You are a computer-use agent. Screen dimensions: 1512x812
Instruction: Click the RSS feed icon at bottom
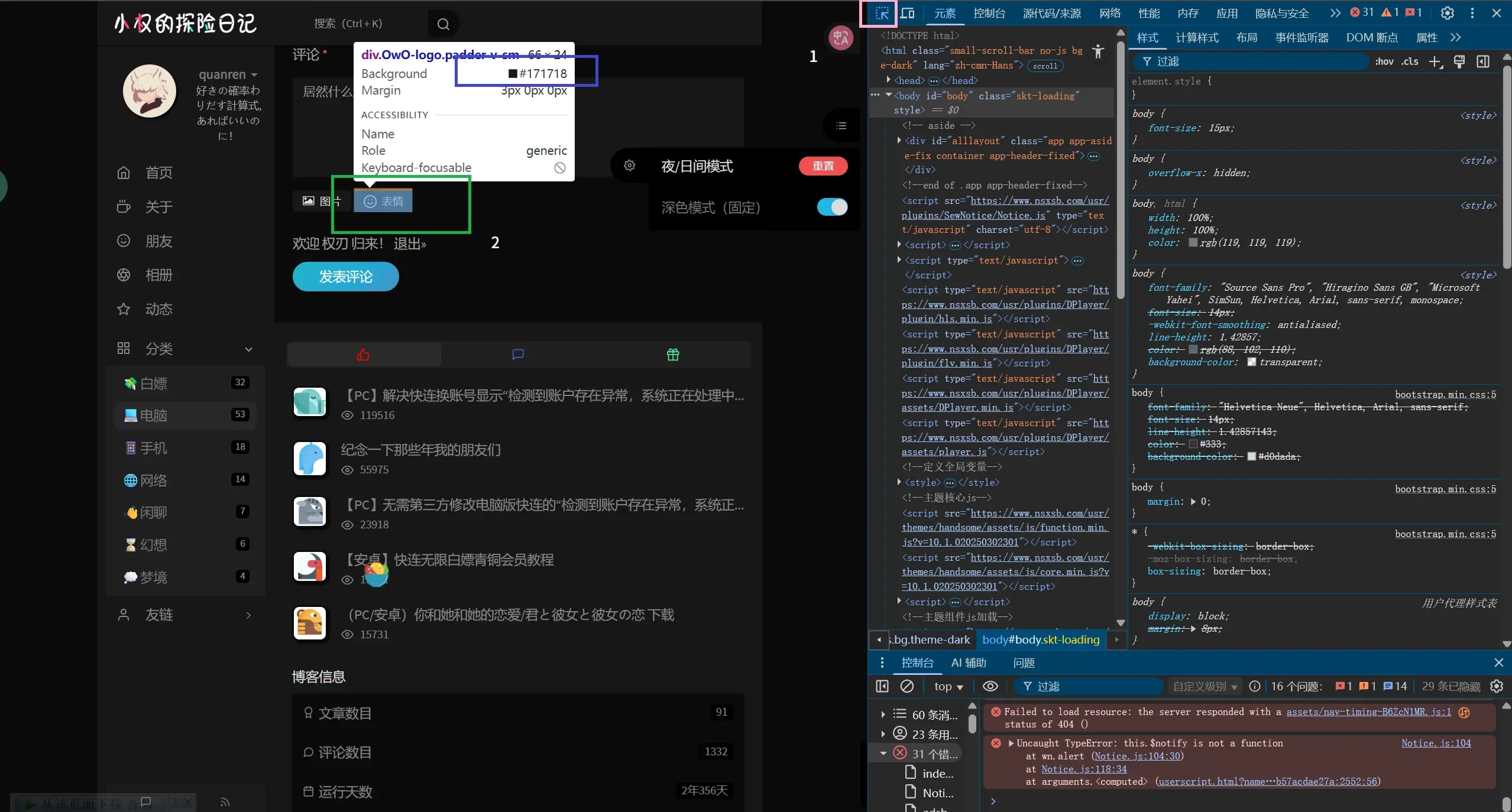tap(225, 802)
